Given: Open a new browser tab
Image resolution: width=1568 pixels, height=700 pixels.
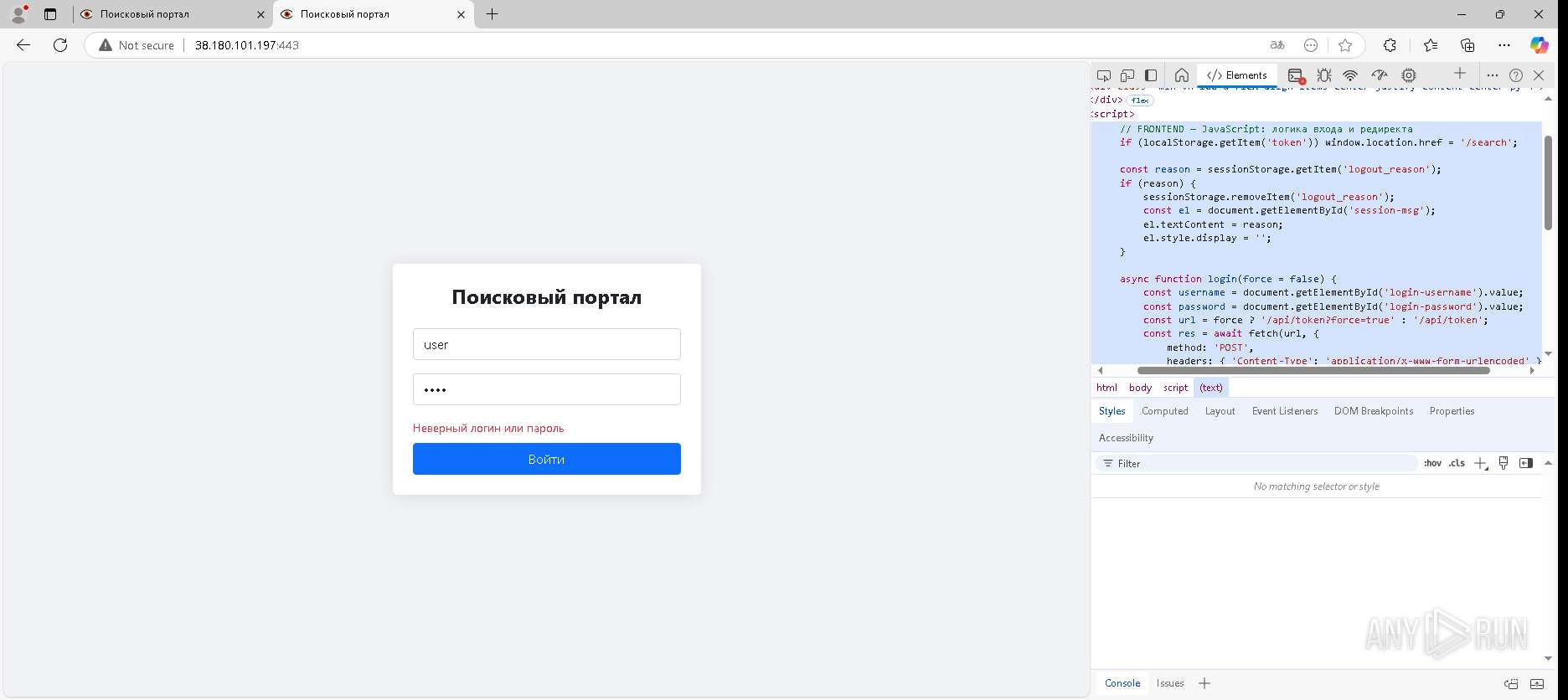Looking at the screenshot, I should point(493,14).
